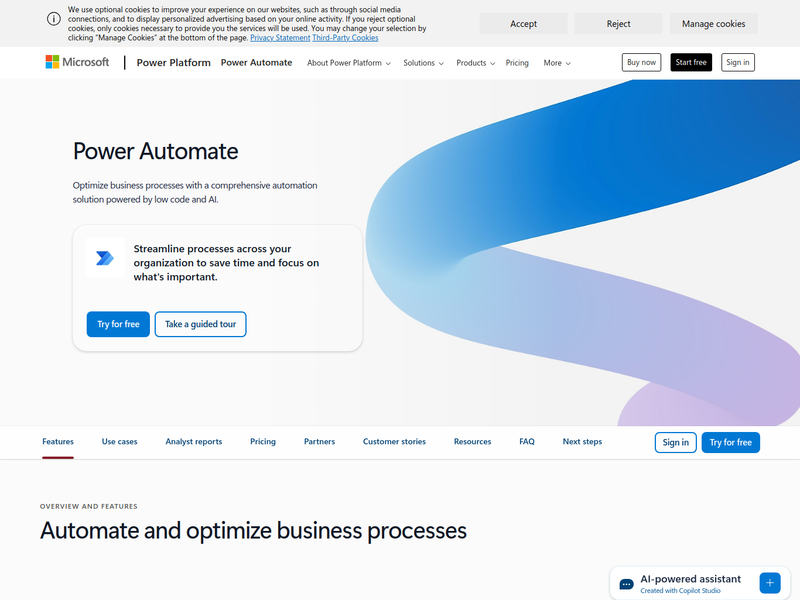The image size is (800, 600).
Task: Open the More navigation dropdown
Action: point(557,63)
